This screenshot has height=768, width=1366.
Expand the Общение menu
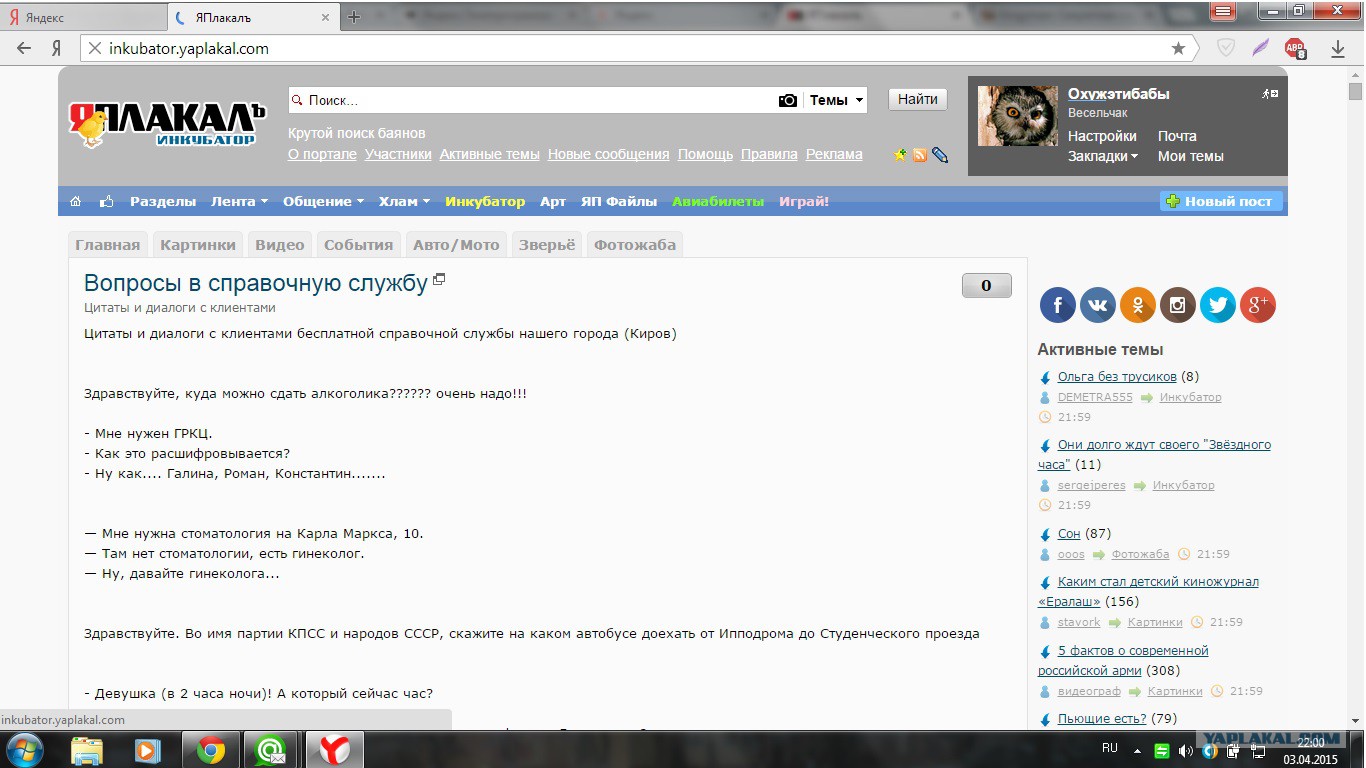[323, 201]
